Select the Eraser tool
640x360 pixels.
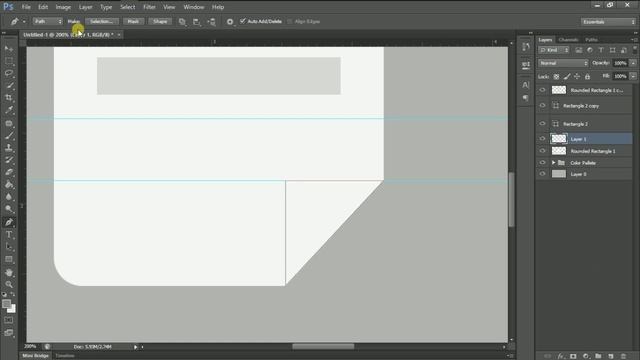(x=9, y=172)
